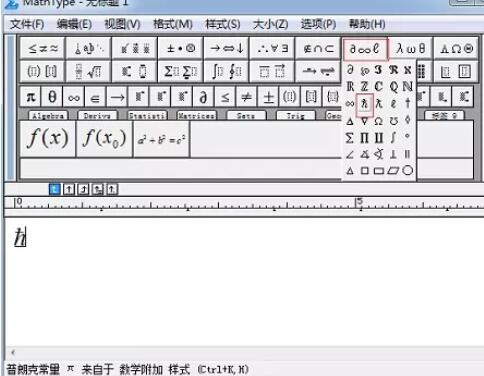Open the relational symbols palette (≤≠≈)
The image size is (484, 376).
pyautogui.click(x=43, y=49)
